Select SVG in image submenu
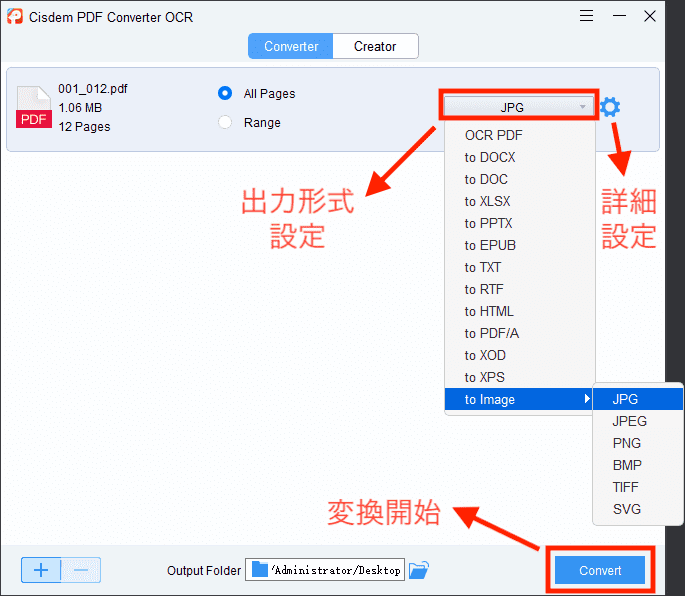685x596 pixels. click(x=638, y=509)
